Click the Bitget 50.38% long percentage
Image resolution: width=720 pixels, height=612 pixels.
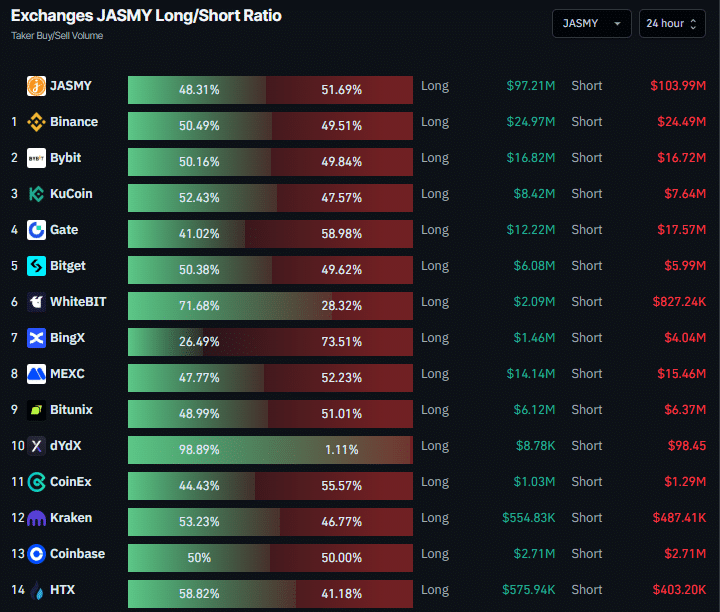coord(199,270)
